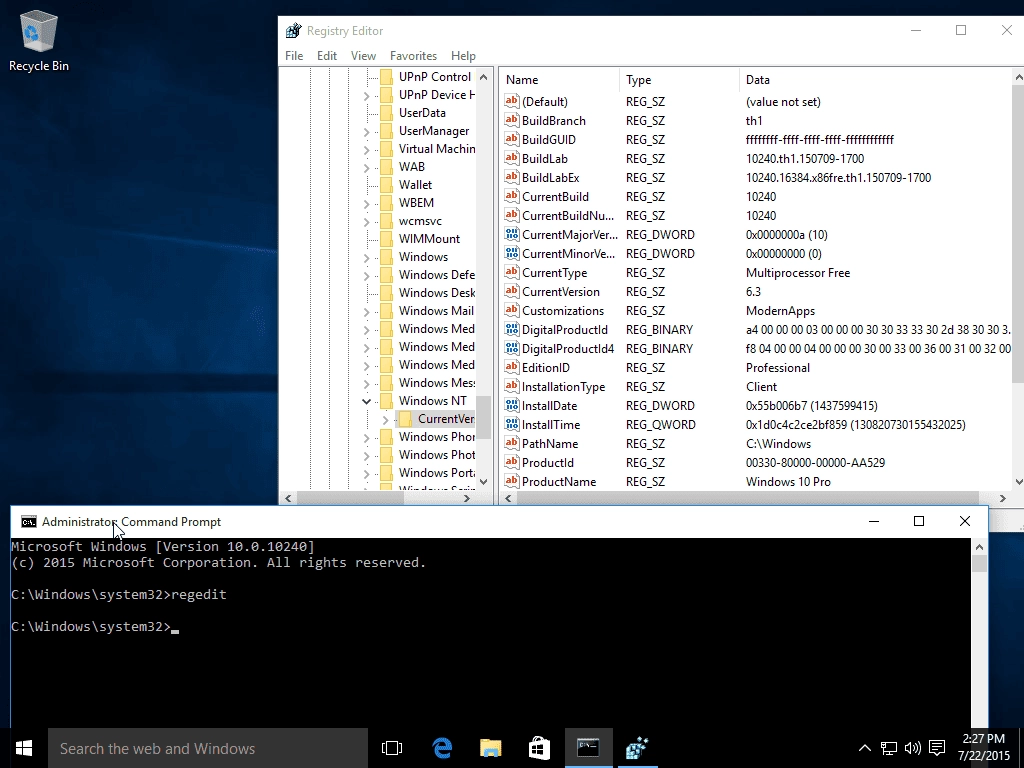Open the Favorites menu in Registry Editor
The height and width of the screenshot is (768, 1024).
pyautogui.click(x=413, y=56)
